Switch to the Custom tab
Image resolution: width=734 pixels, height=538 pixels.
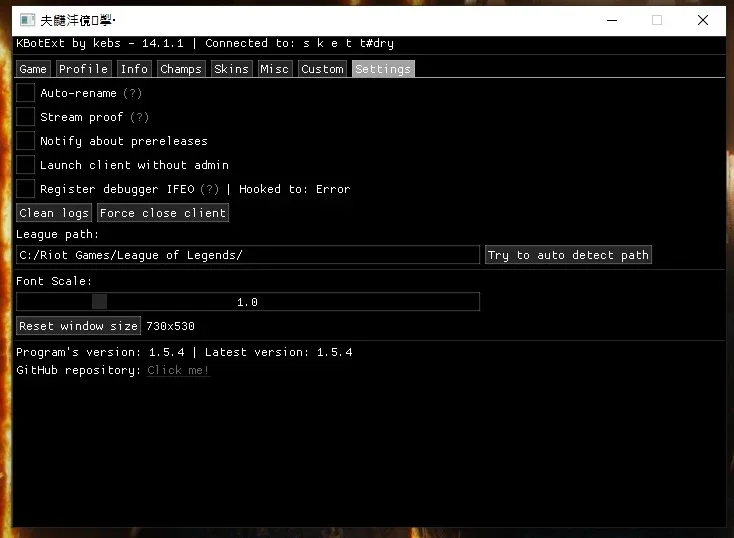click(322, 69)
